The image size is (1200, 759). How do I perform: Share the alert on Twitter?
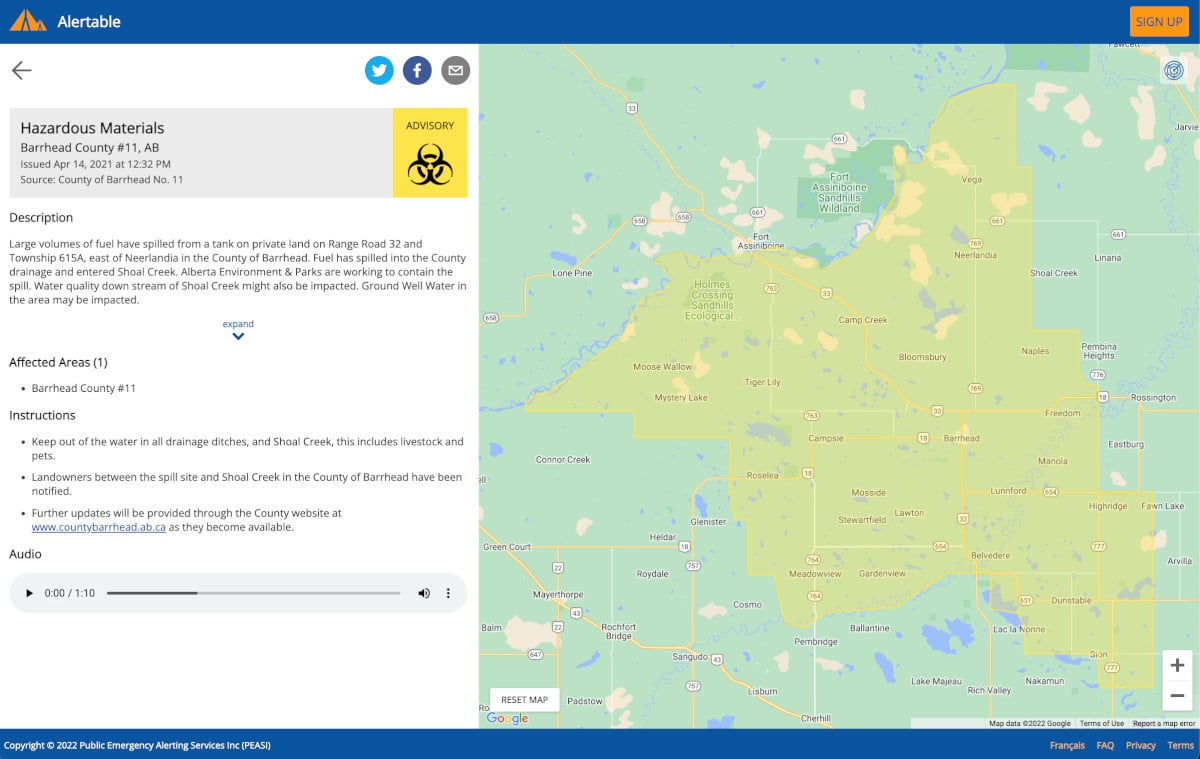[379, 70]
